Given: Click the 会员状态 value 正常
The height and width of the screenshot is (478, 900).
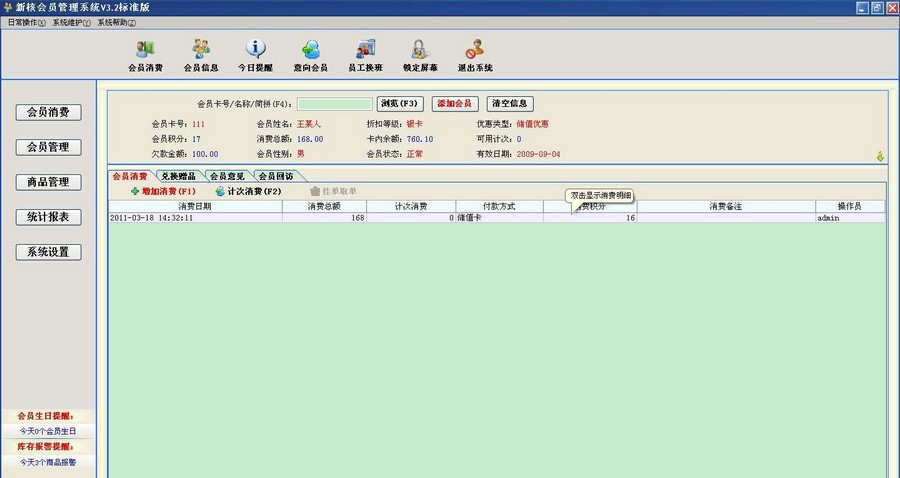Looking at the screenshot, I should (x=414, y=154).
